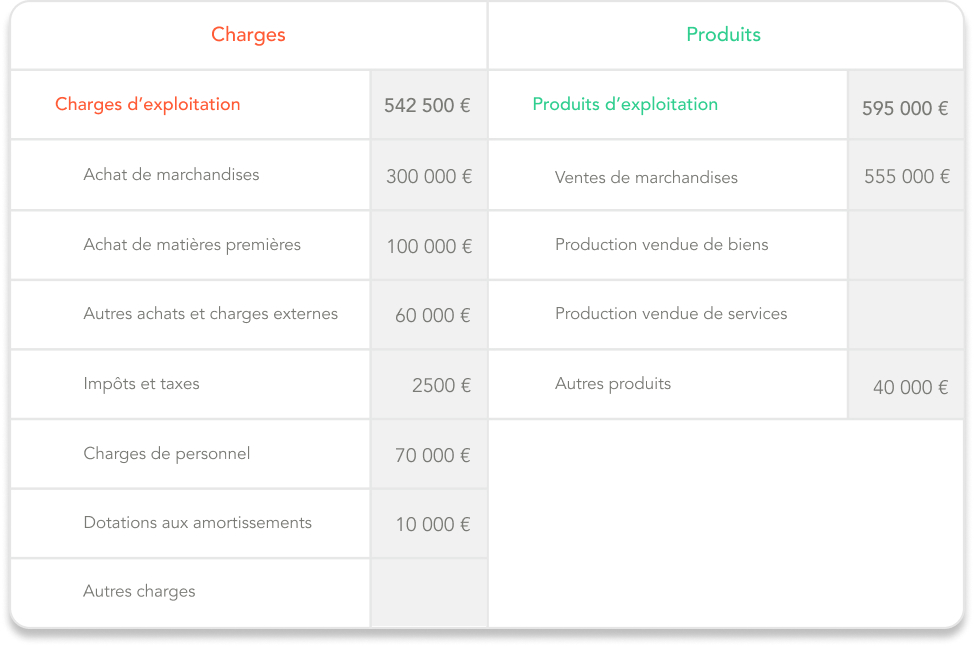Select the 2500 € amount cell
Image resolution: width=974 pixels, height=646 pixels.
tap(429, 384)
